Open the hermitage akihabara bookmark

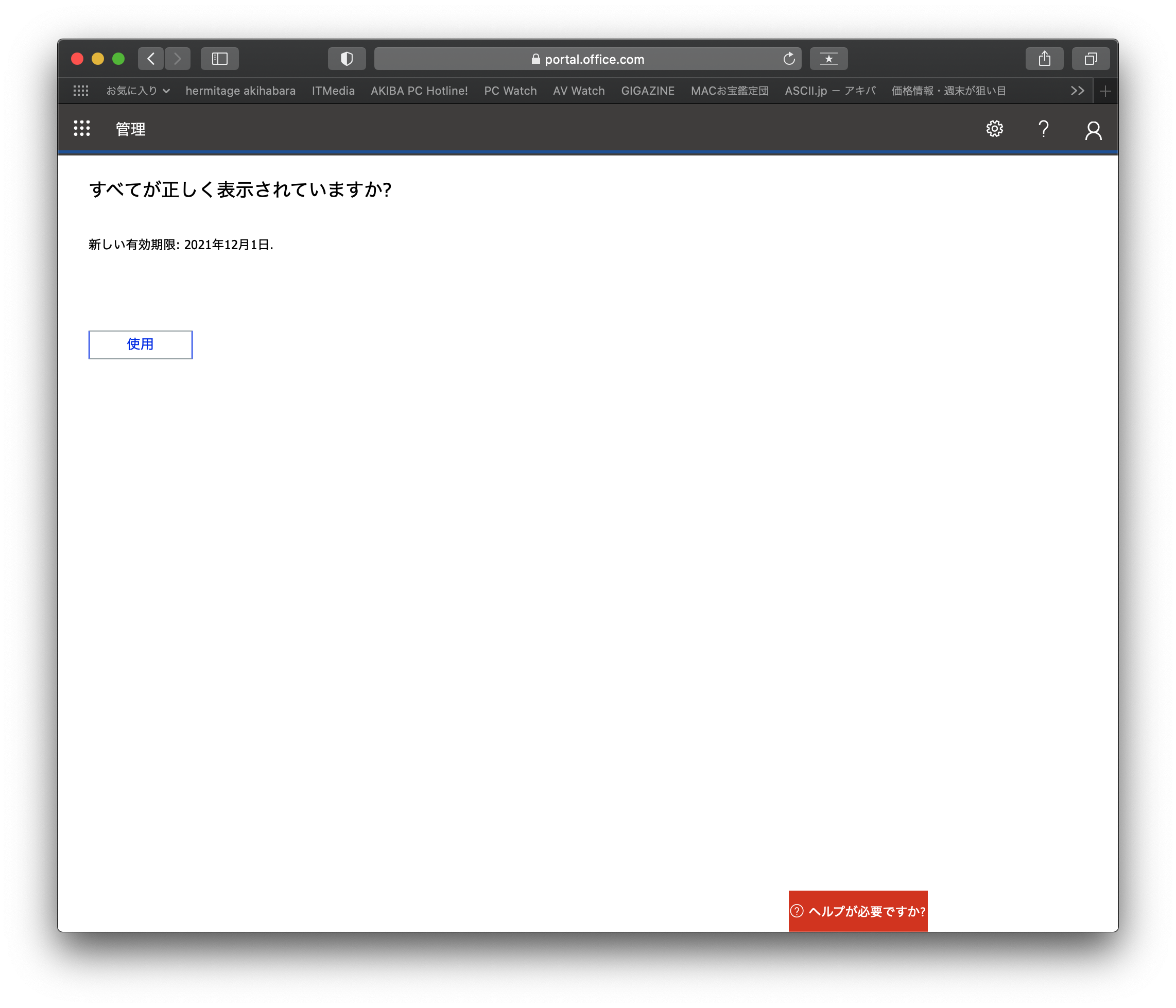[x=240, y=91]
